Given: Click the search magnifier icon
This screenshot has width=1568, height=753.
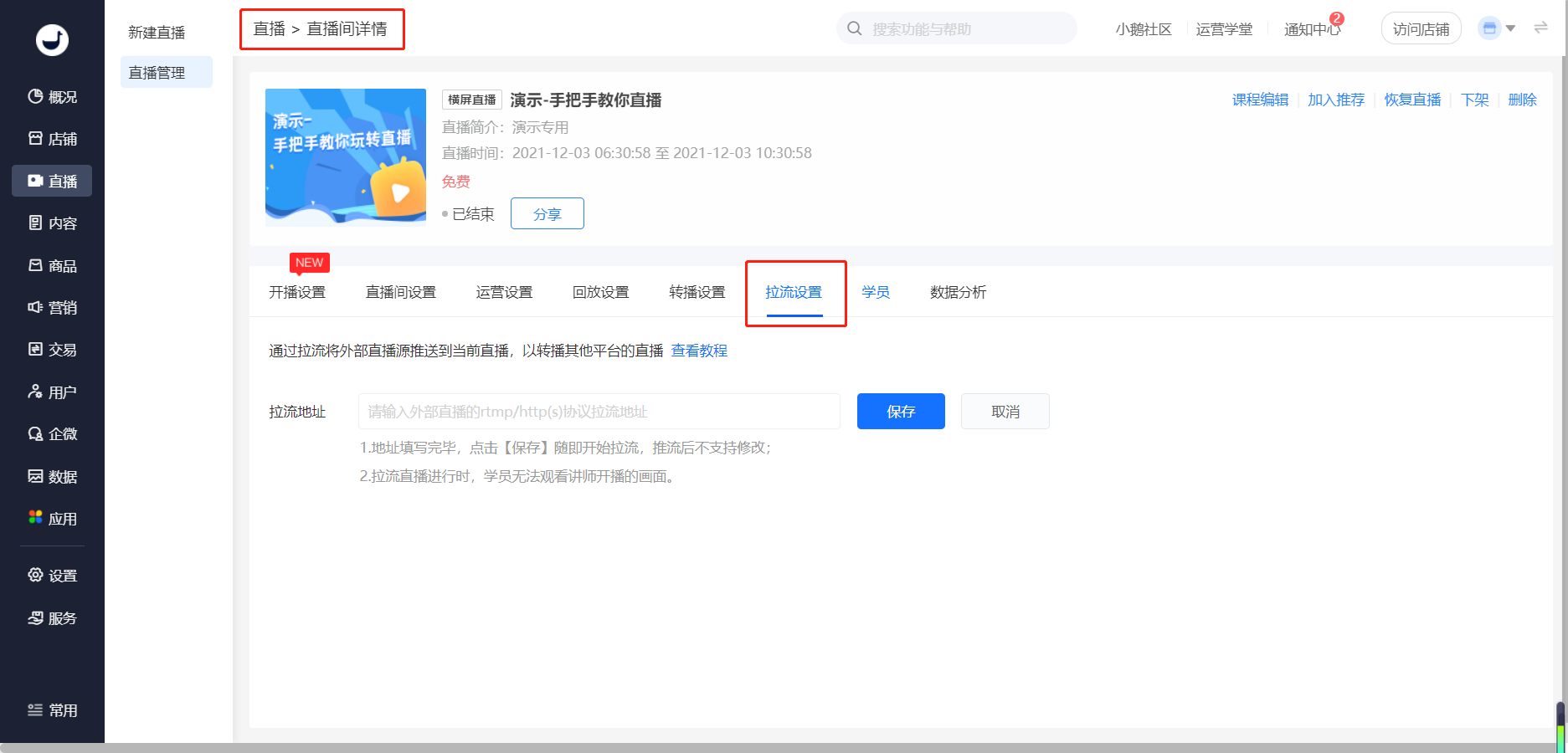Looking at the screenshot, I should click(854, 29).
